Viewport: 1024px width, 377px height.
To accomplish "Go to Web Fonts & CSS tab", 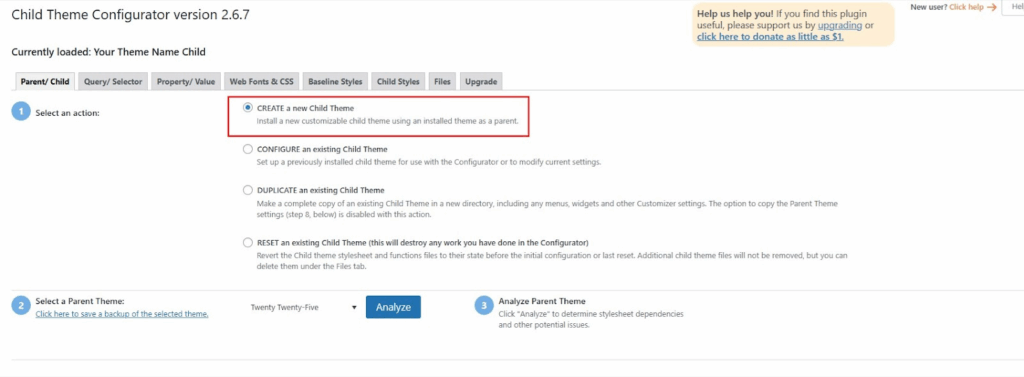I will coord(261,82).
